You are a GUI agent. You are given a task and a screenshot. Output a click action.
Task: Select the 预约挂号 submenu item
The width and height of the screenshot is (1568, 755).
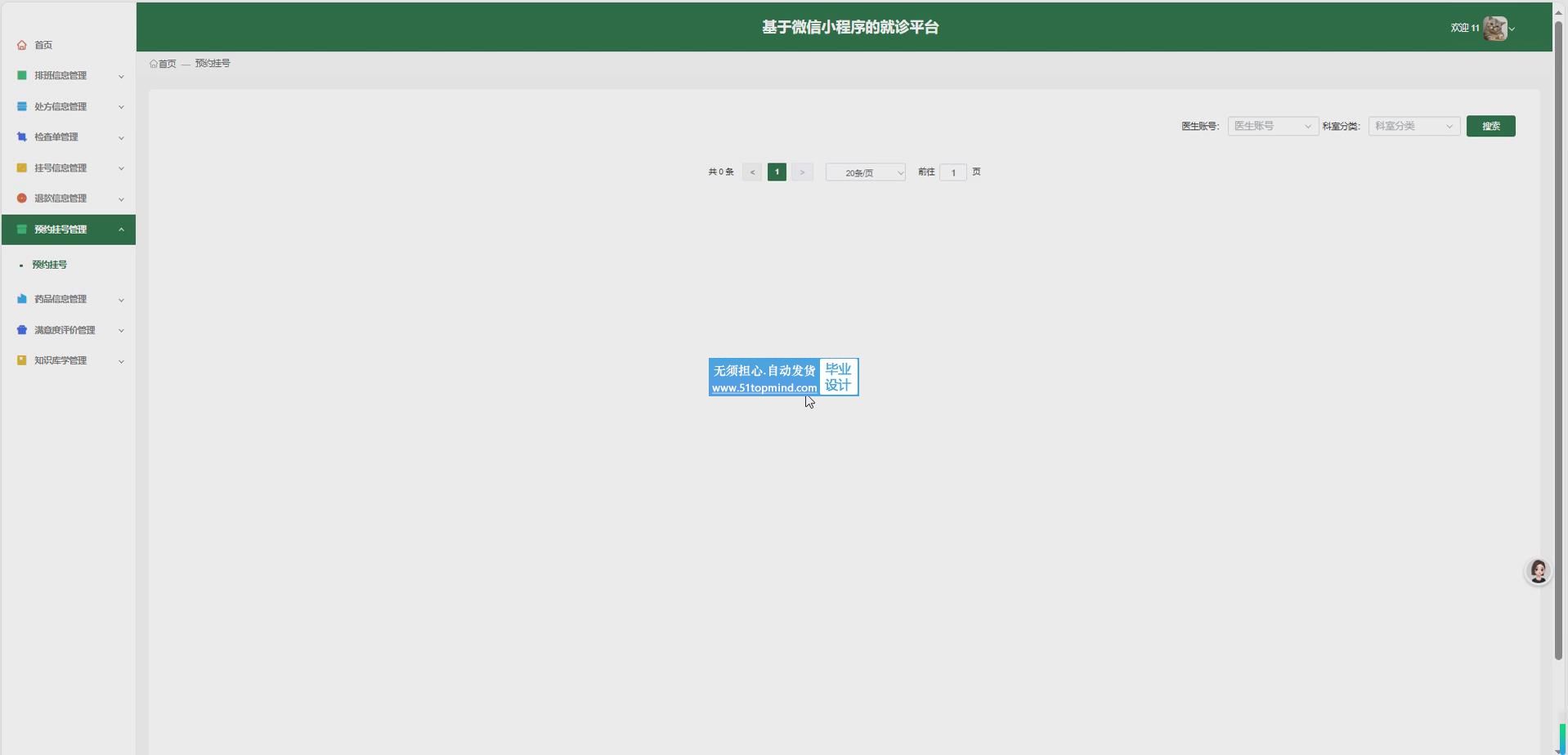pos(50,265)
